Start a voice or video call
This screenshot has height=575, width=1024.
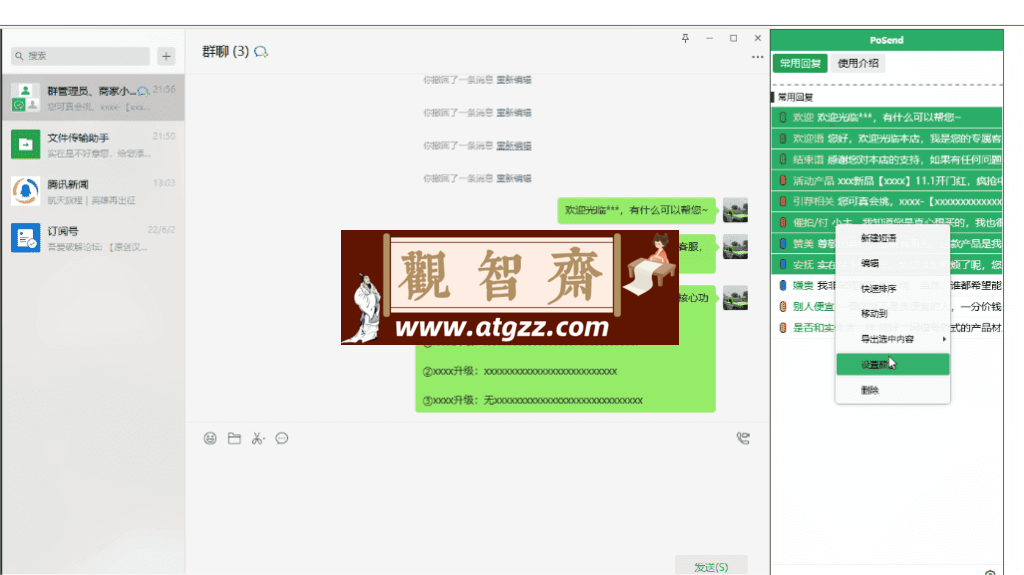[x=743, y=438]
